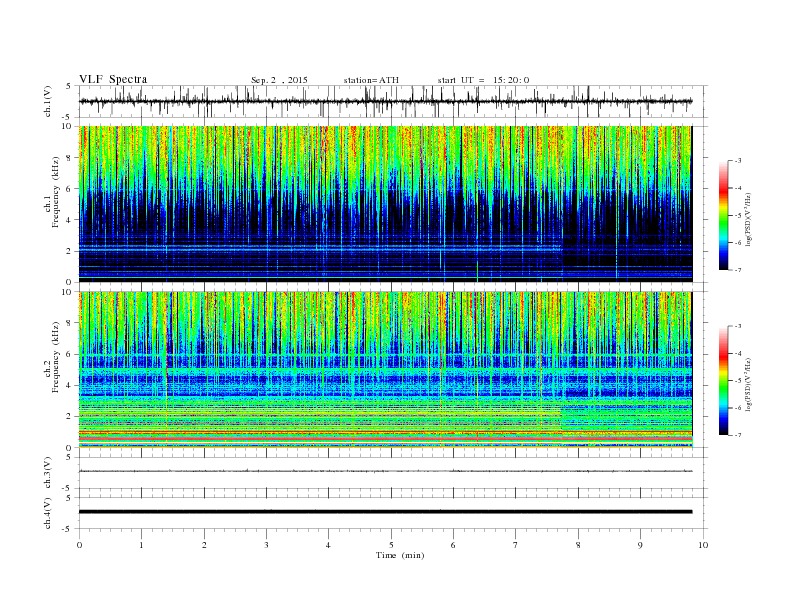Click the ch.2 spectrogram colorbar
This screenshot has width=792, height=612.
tap(723, 381)
